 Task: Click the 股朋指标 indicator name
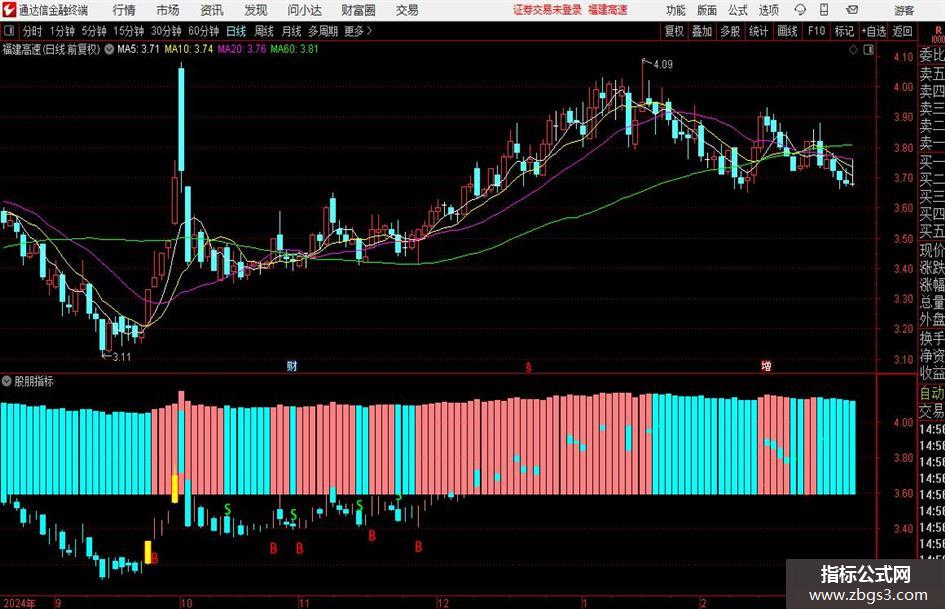(x=34, y=381)
